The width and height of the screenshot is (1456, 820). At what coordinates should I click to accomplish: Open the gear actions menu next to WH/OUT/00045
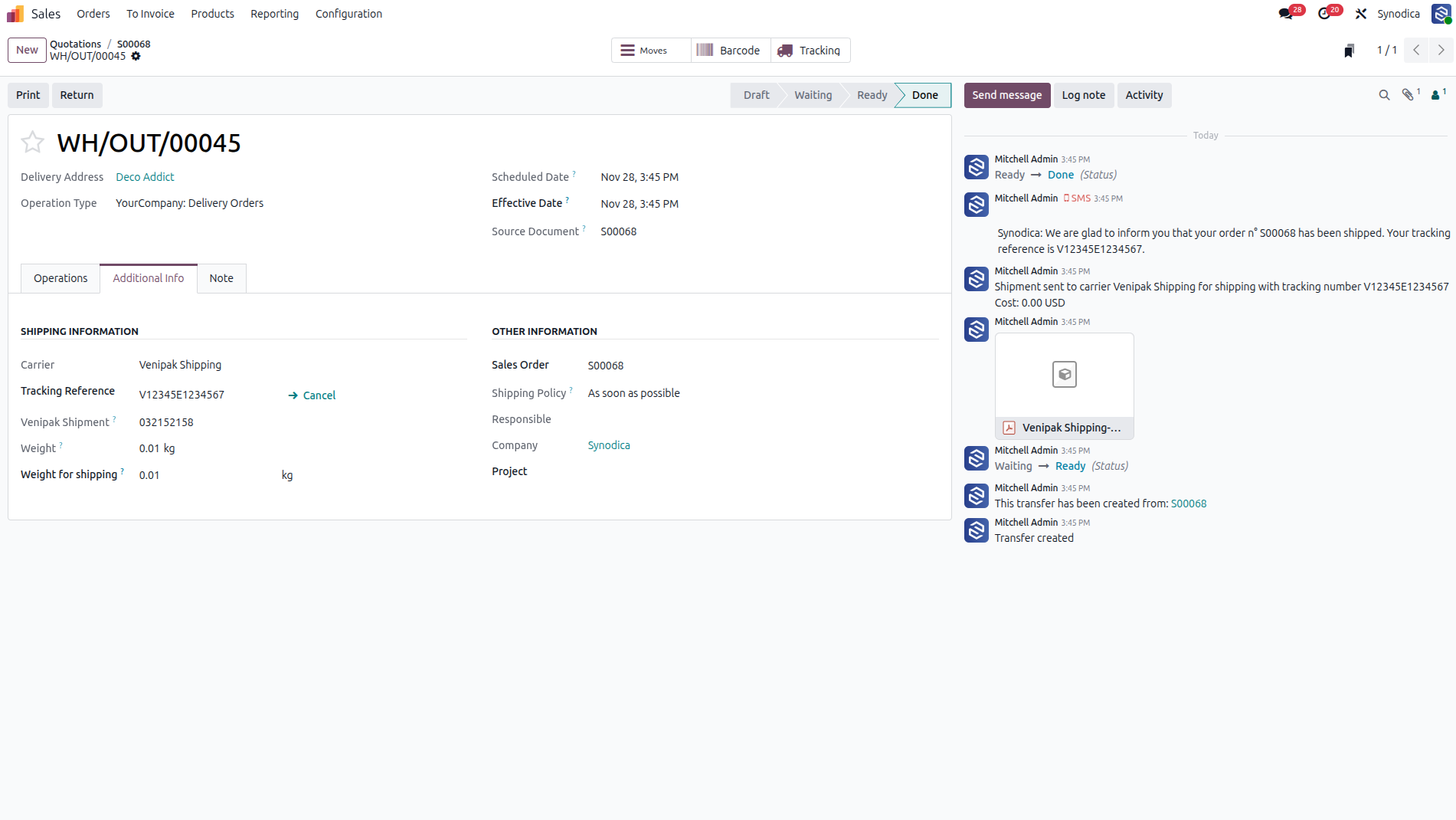tap(136, 56)
